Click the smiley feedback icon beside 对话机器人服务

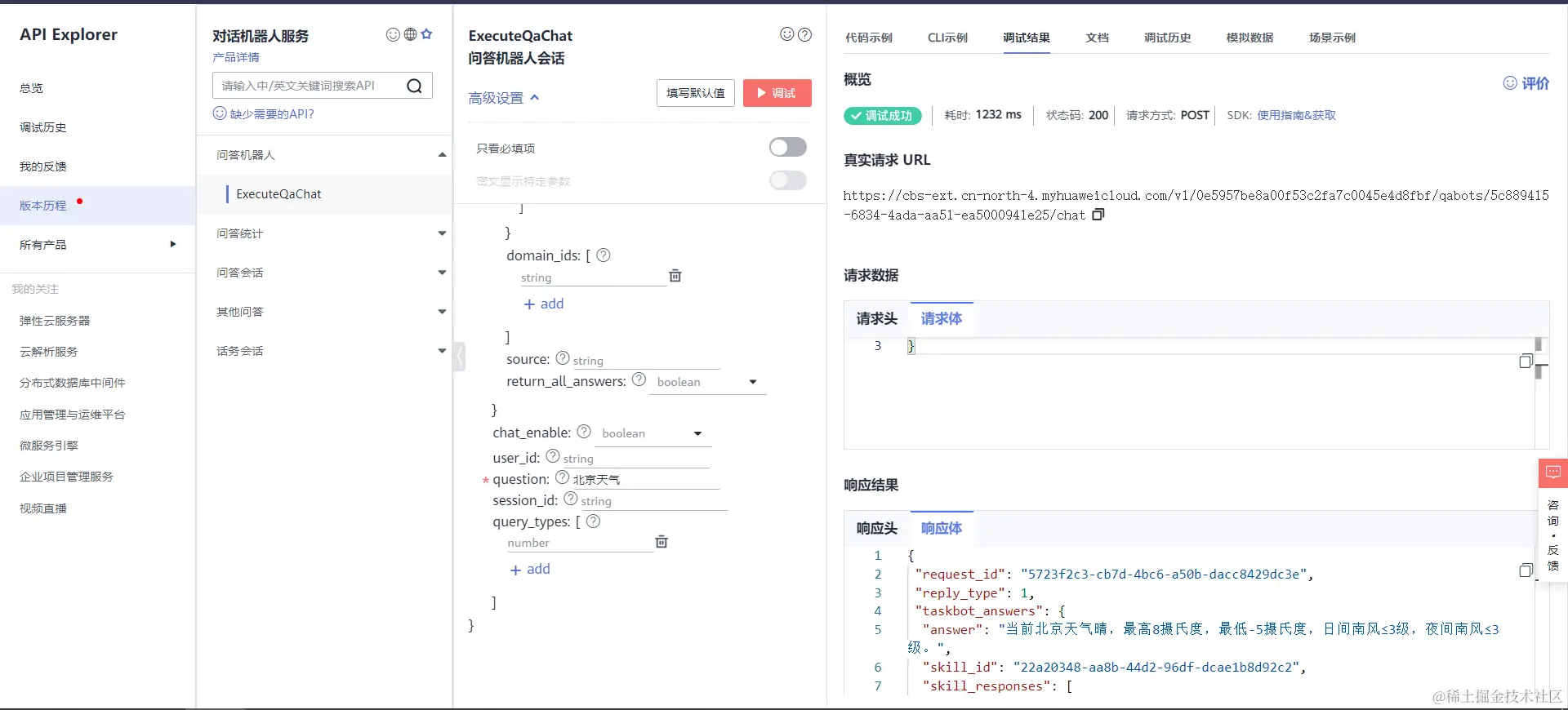393,34
